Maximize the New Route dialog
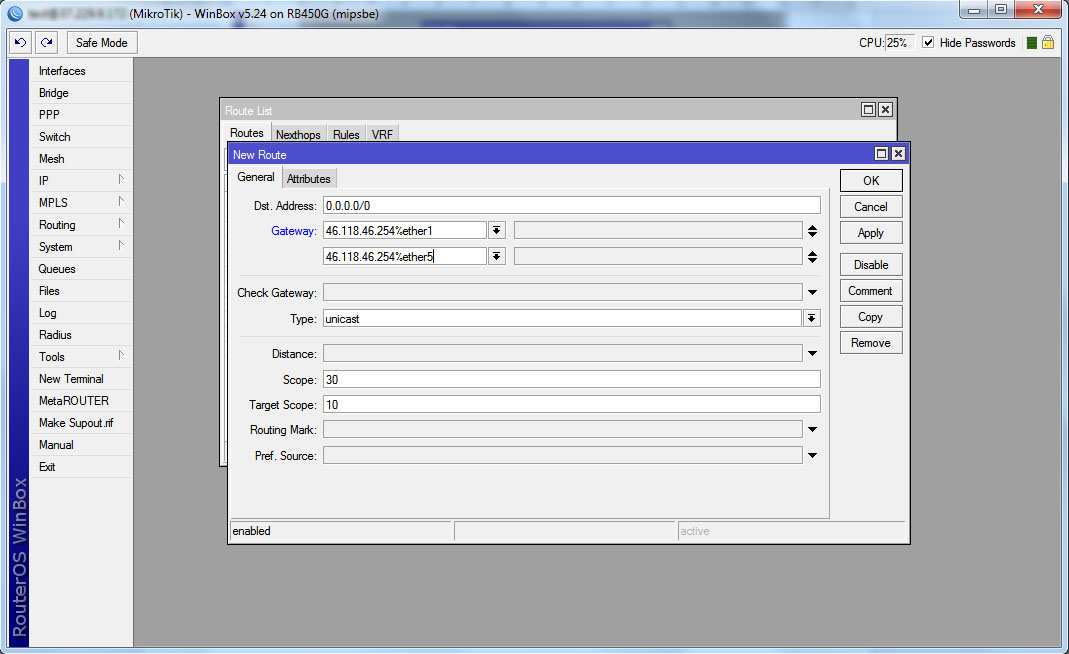The height and width of the screenshot is (654, 1069). [881, 154]
